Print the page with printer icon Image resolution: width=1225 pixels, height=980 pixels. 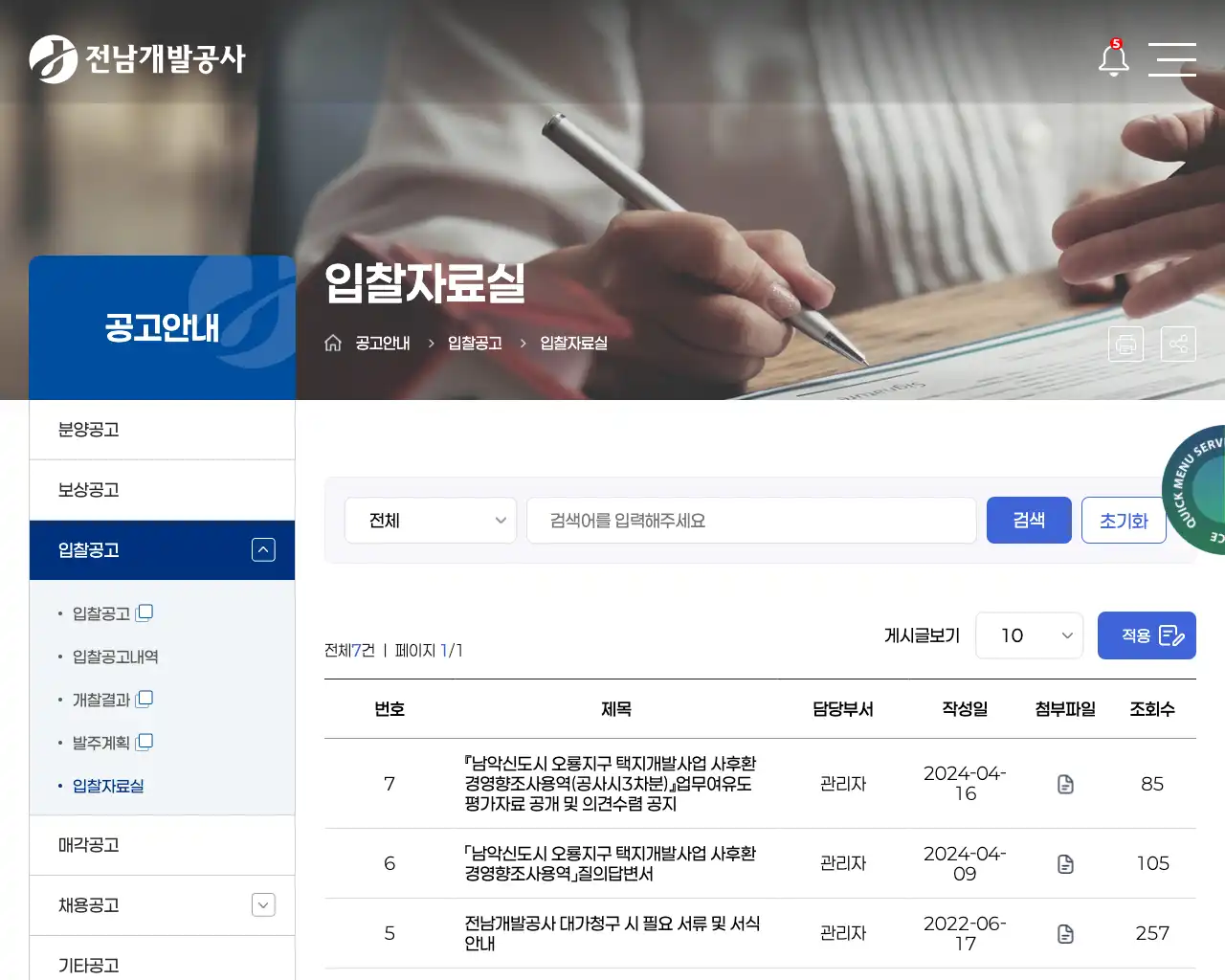click(1126, 344)
